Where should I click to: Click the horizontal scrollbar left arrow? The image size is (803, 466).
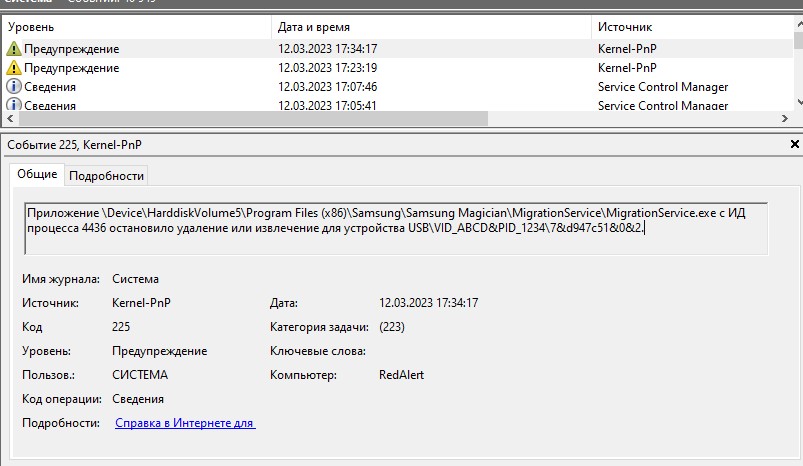tap(10, 118)
